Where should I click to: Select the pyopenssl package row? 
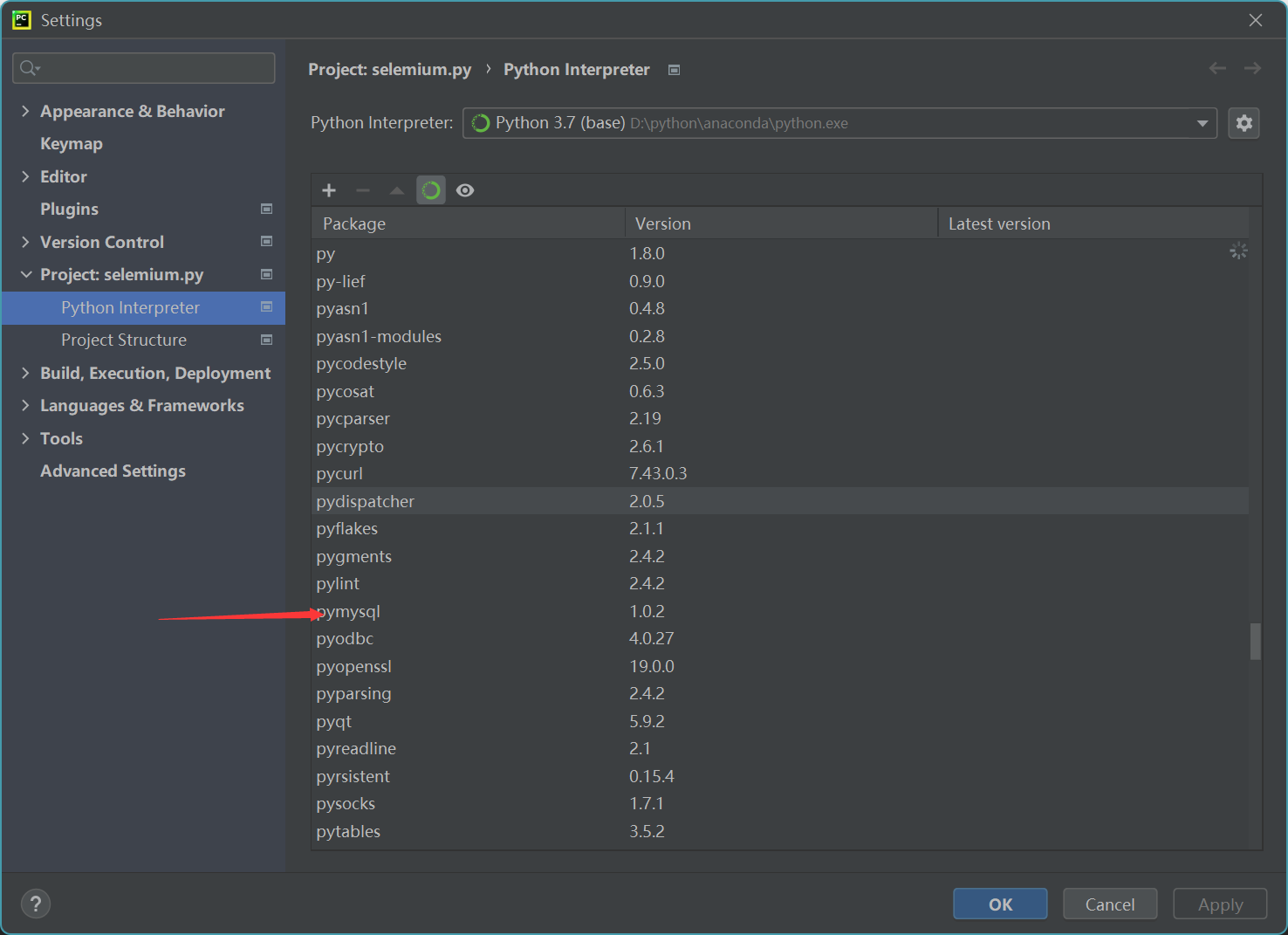(780, 666)
